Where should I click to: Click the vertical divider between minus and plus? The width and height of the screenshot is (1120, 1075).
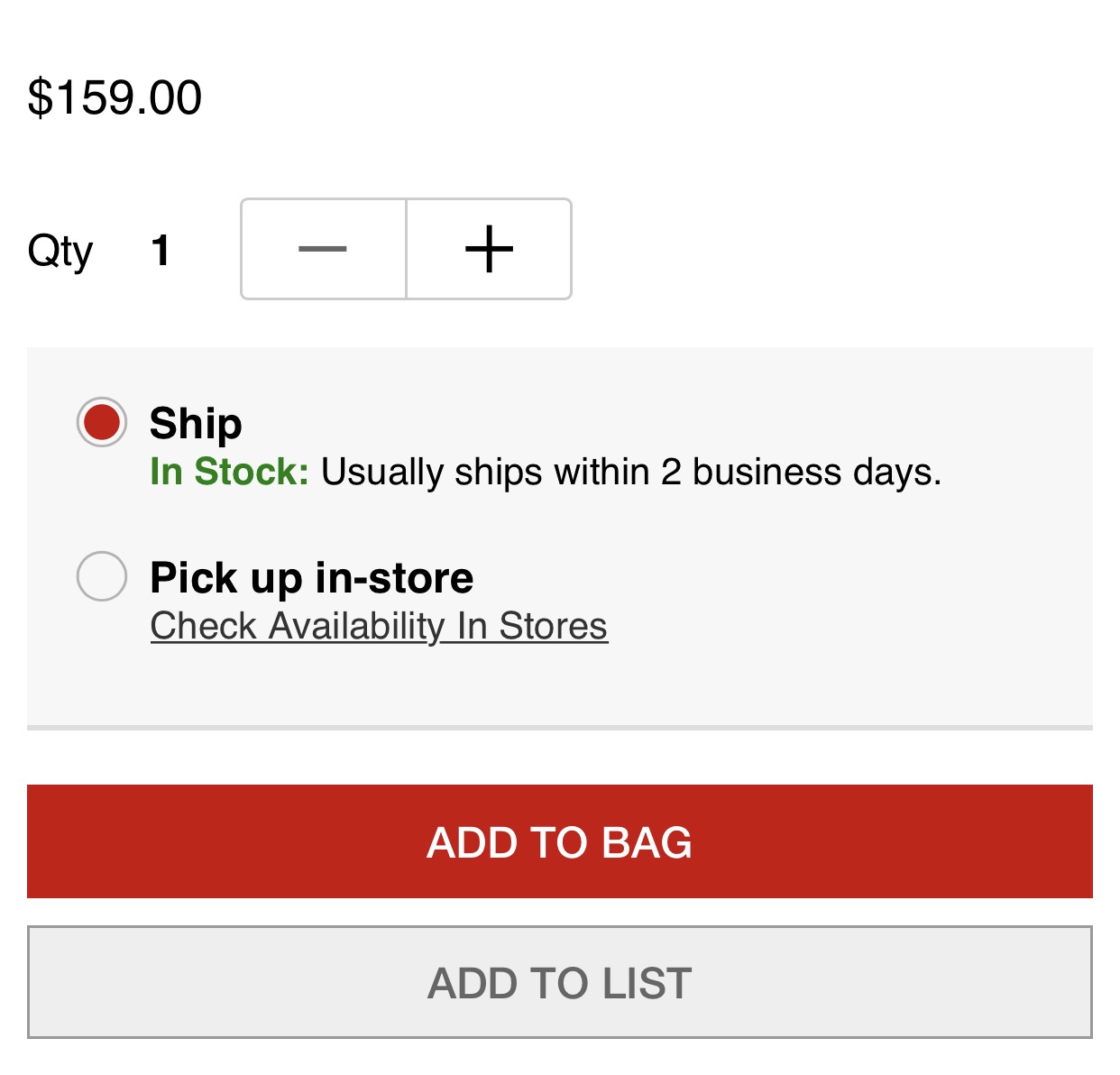pos(406,249)
